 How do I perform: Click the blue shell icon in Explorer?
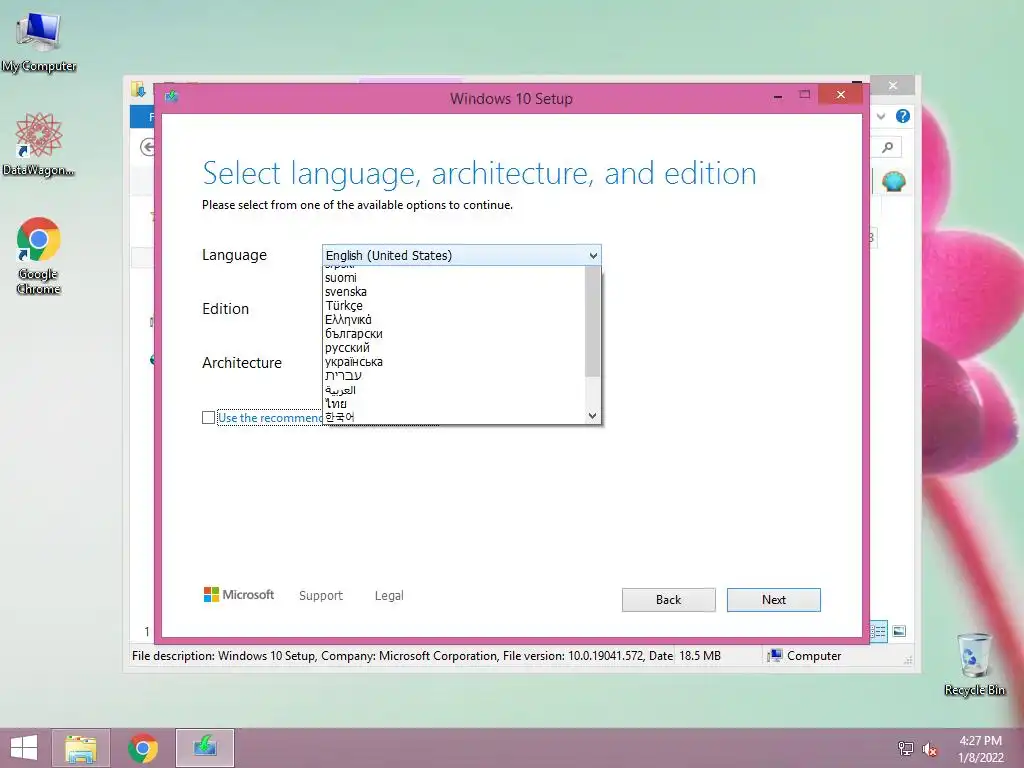coord(893,181)
